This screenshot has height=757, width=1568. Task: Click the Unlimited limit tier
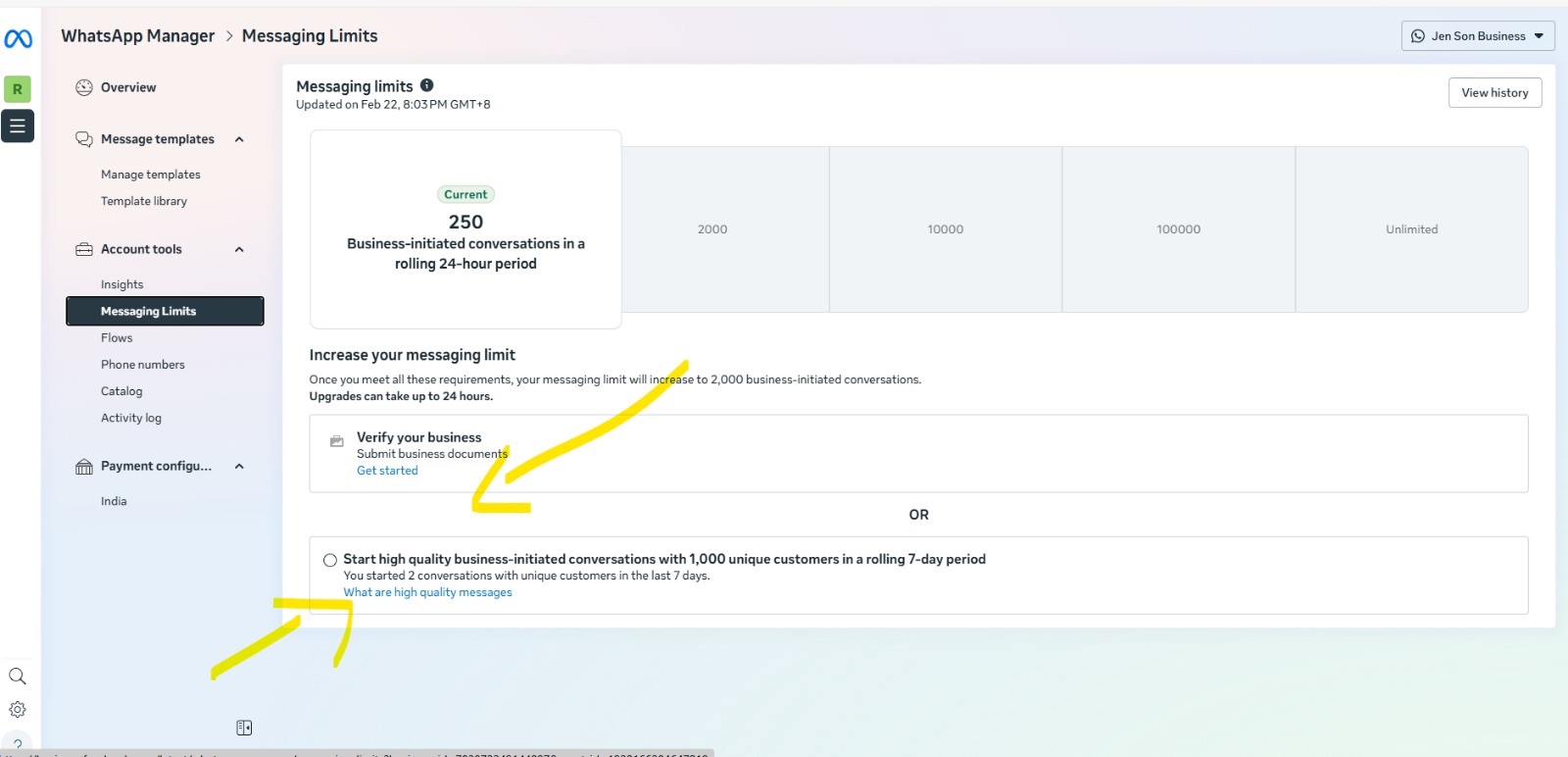tap(1412, 229)
